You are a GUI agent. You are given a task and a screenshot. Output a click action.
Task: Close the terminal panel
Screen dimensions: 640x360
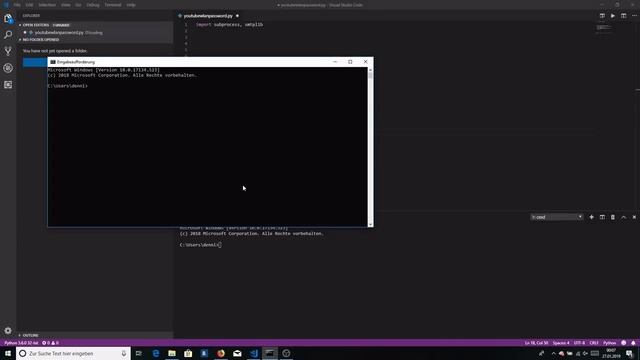[x=634, y=217]
